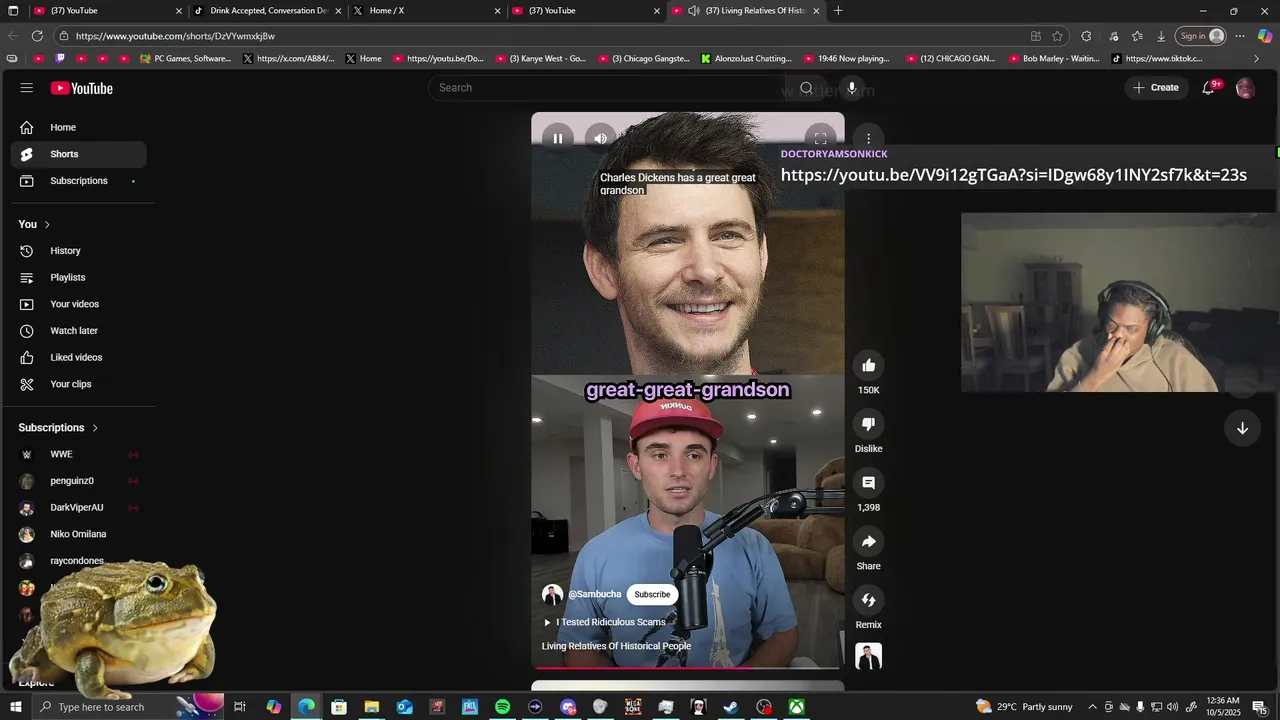This screenshot has height=720, width=1280.
Task: Open Kanye West bookmark
Action: click(540, 59)
